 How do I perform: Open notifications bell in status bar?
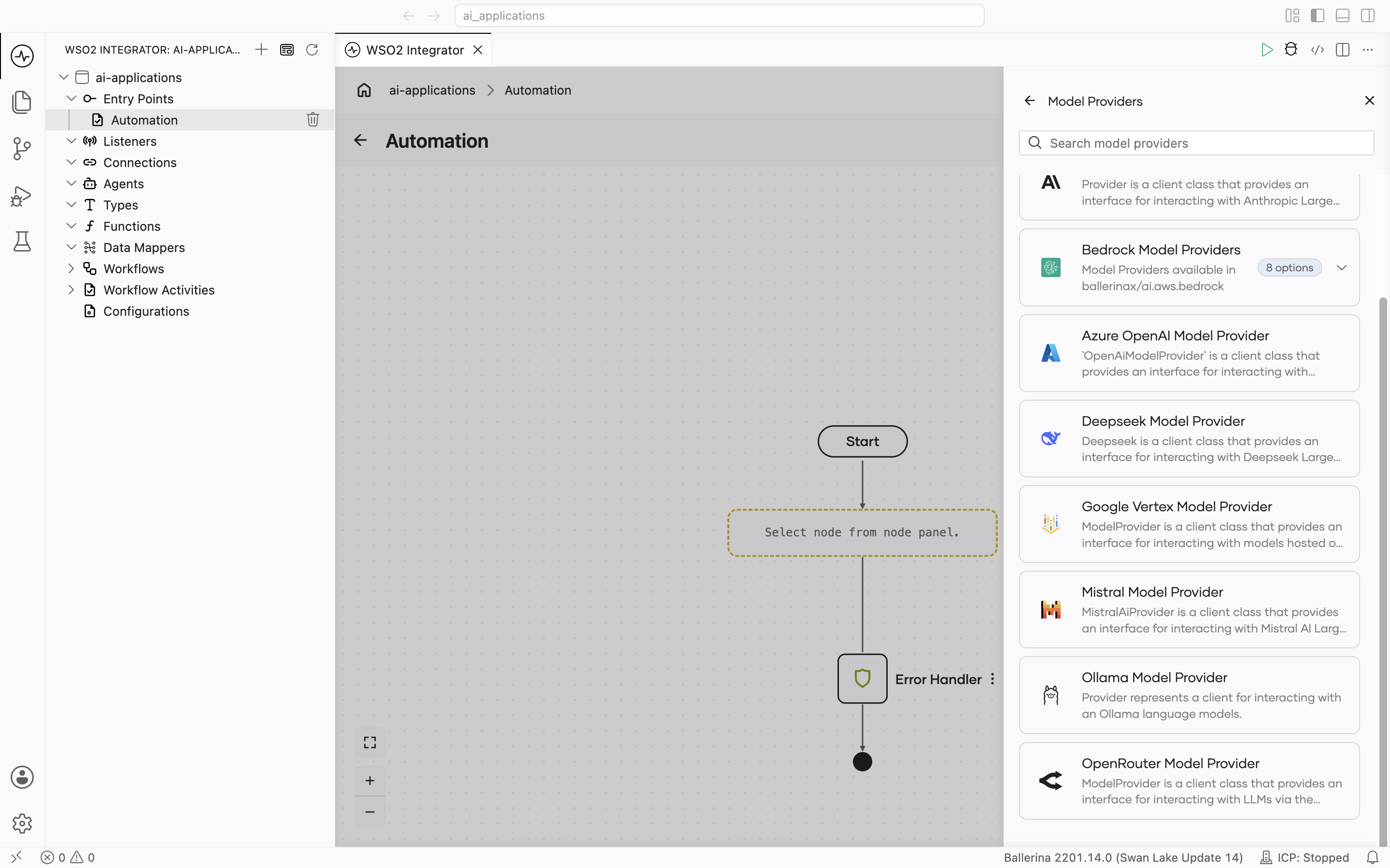1372,857
